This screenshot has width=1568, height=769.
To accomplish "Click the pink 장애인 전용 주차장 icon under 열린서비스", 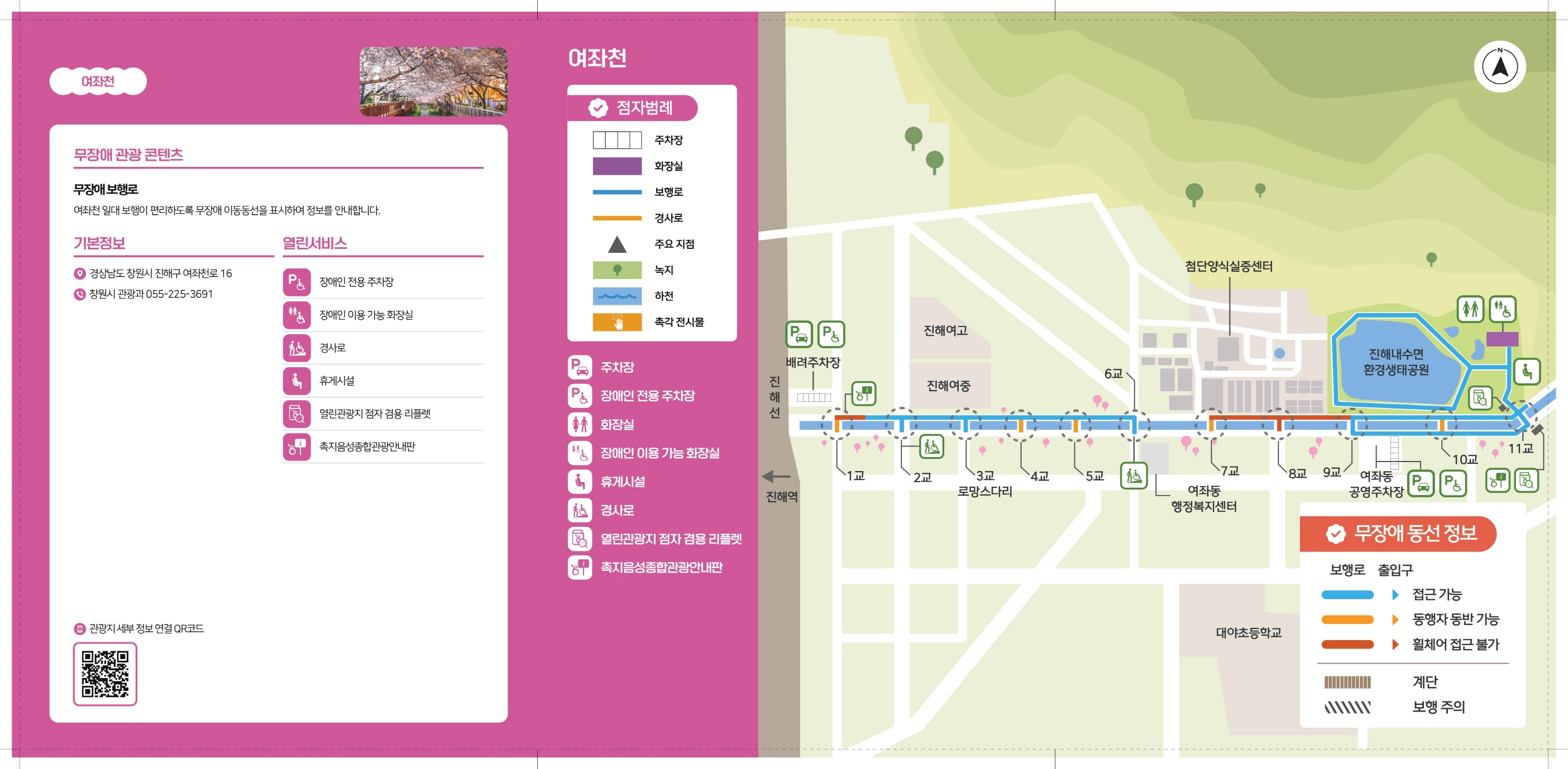I will 297,282.
